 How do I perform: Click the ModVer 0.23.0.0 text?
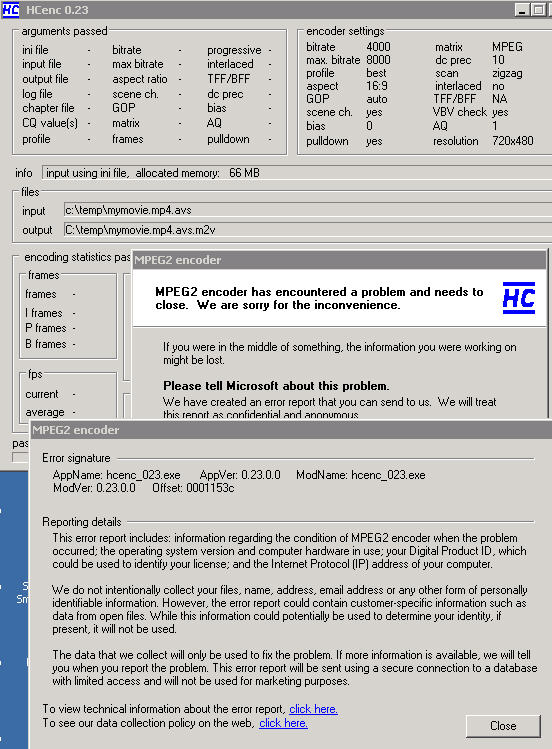pyautogui.click(x=94, y=488)
